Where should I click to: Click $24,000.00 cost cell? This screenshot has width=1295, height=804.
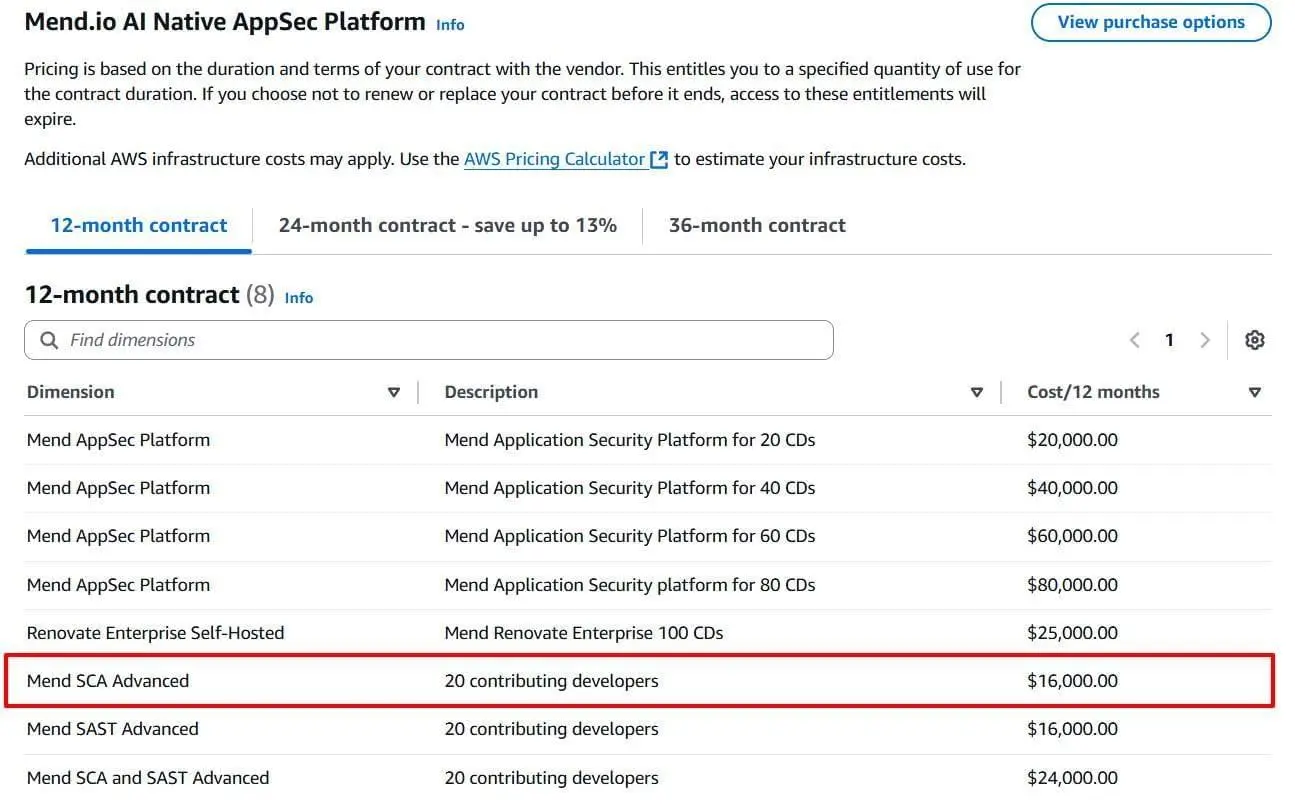pyautogui.click(x=1072, y=778)
